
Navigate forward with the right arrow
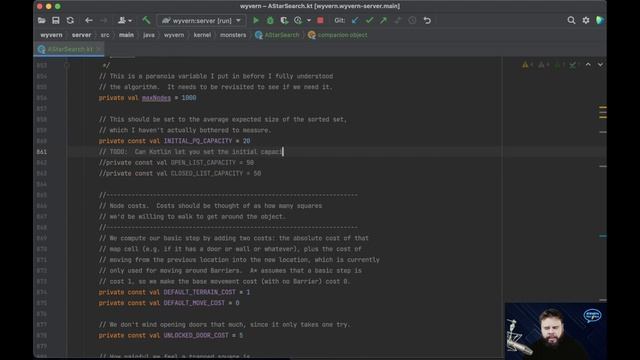point(103,20)
